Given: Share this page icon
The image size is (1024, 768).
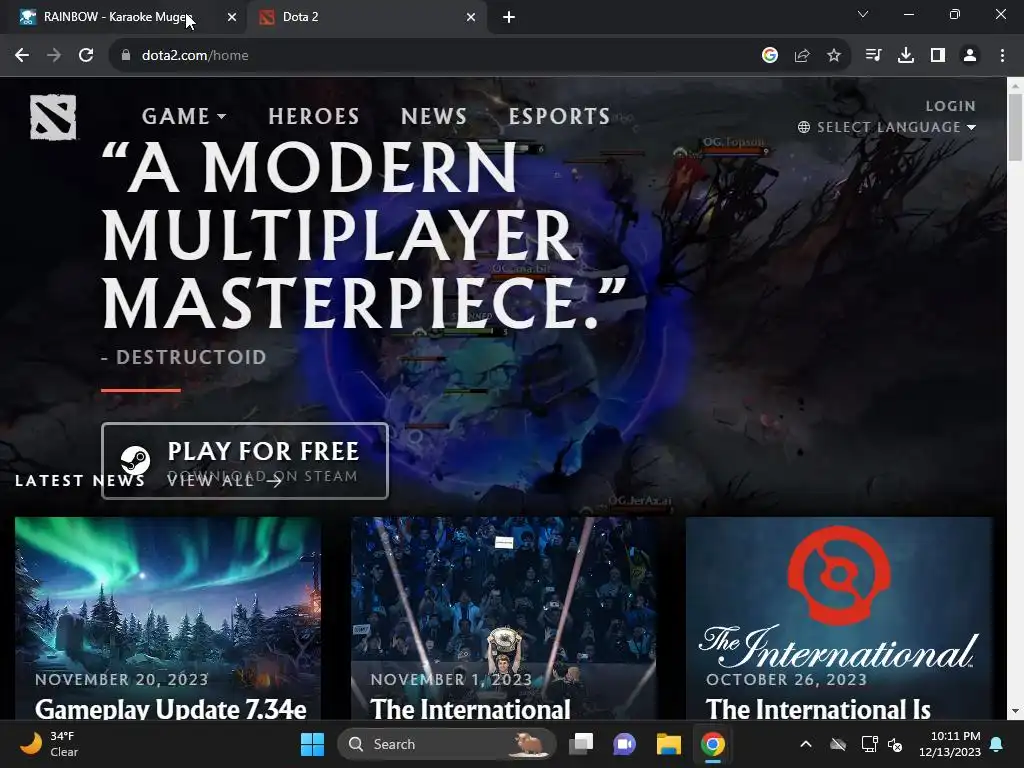Looking at the screenshot, I should [x=802, y=56].
